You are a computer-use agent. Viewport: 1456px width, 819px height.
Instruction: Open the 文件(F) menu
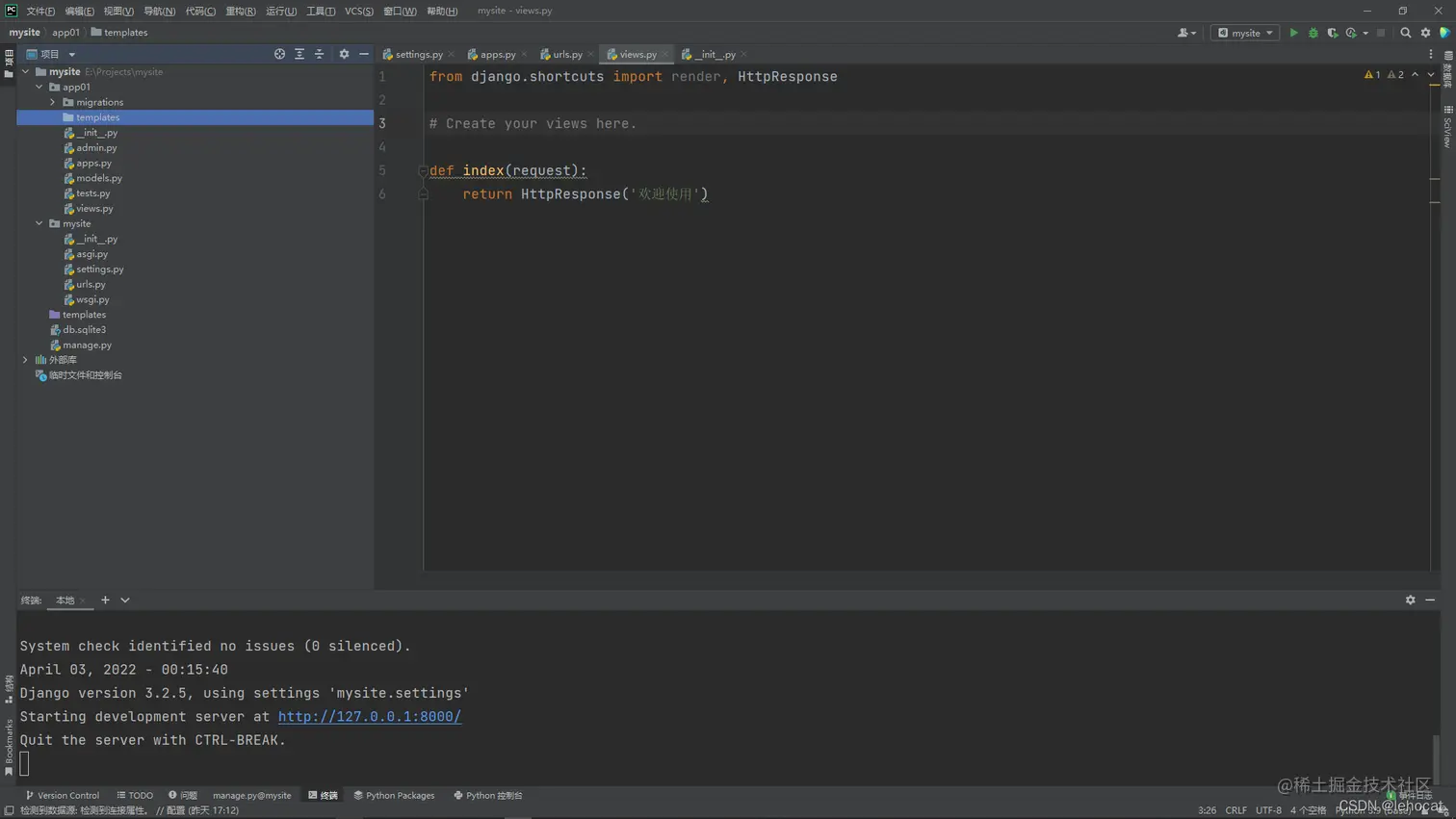(x=40, y=11)
